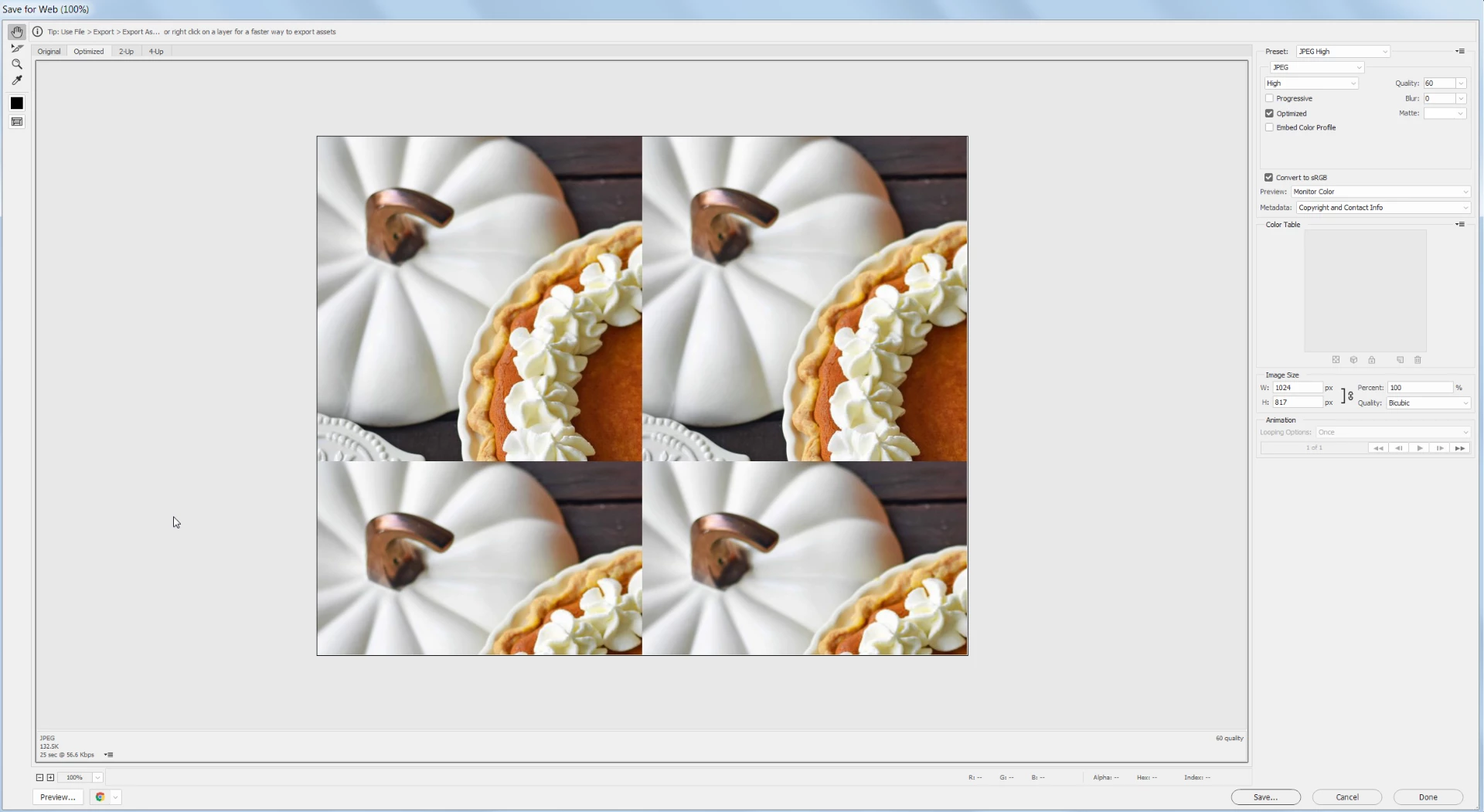1484x812 pixels.
Task: Open the Matte color dropdown
Action: tap(1445, 114)
